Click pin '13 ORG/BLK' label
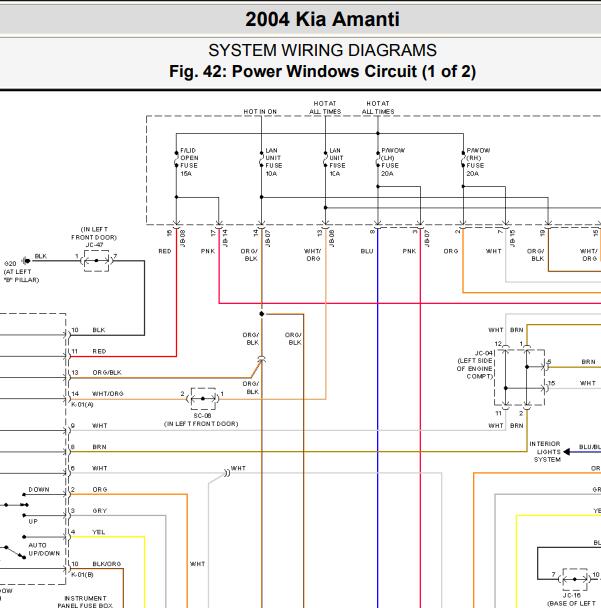The image size is (601, 608). tap(97, 373)
